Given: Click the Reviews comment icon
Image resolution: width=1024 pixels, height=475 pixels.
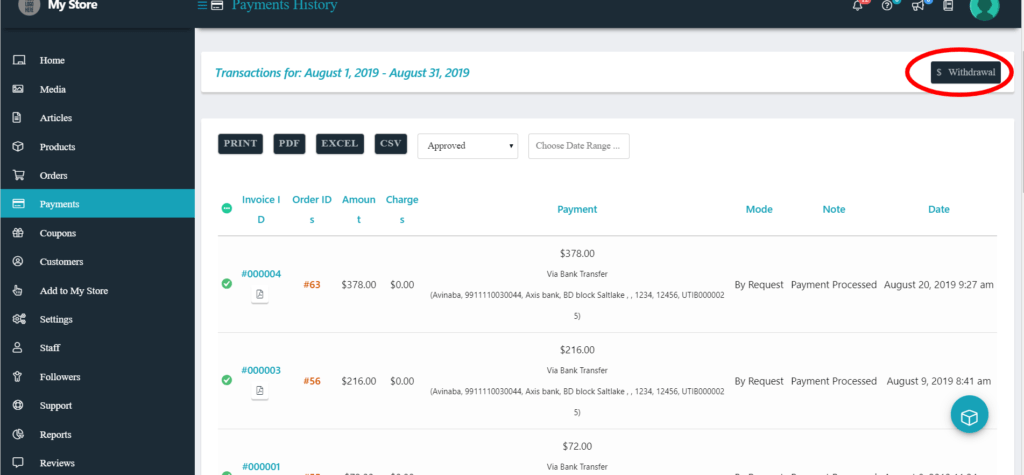Looking at the screenshot, I should (18, 463).
